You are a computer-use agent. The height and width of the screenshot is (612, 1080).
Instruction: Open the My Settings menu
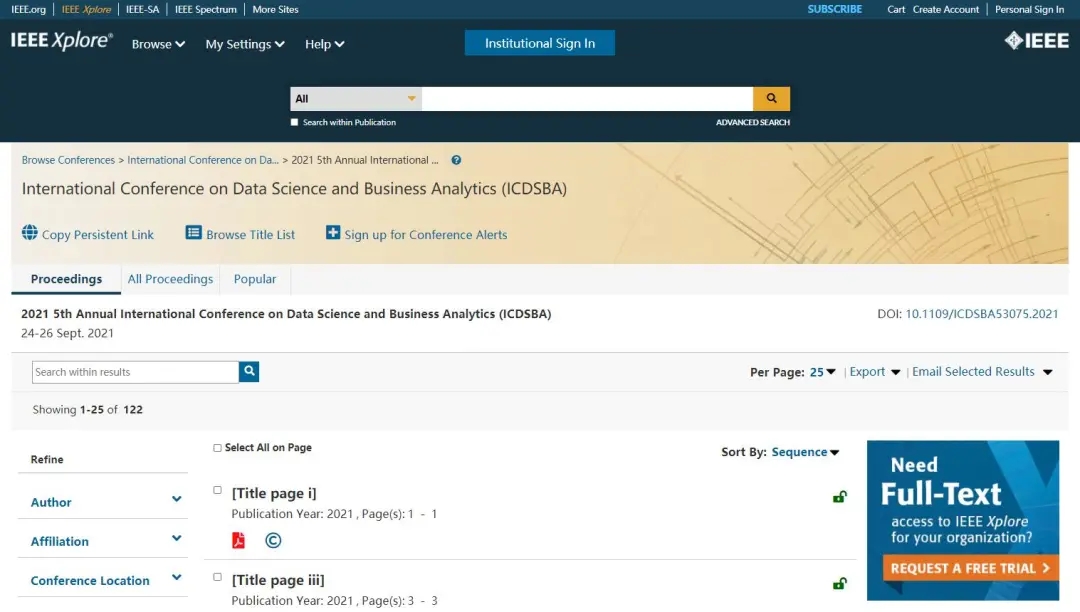tap(245, 44)
